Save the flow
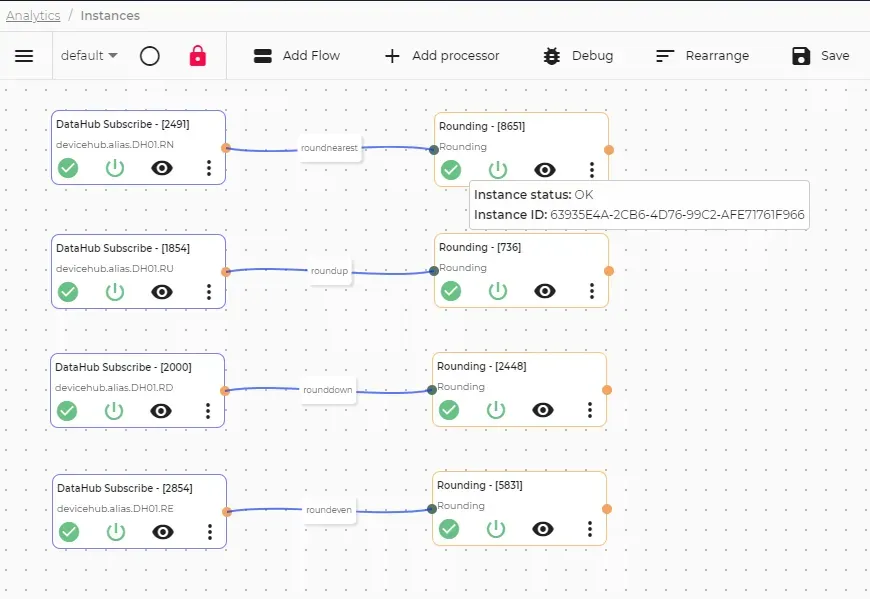Viewport: 870px width, 599px height. pos(820,55)
